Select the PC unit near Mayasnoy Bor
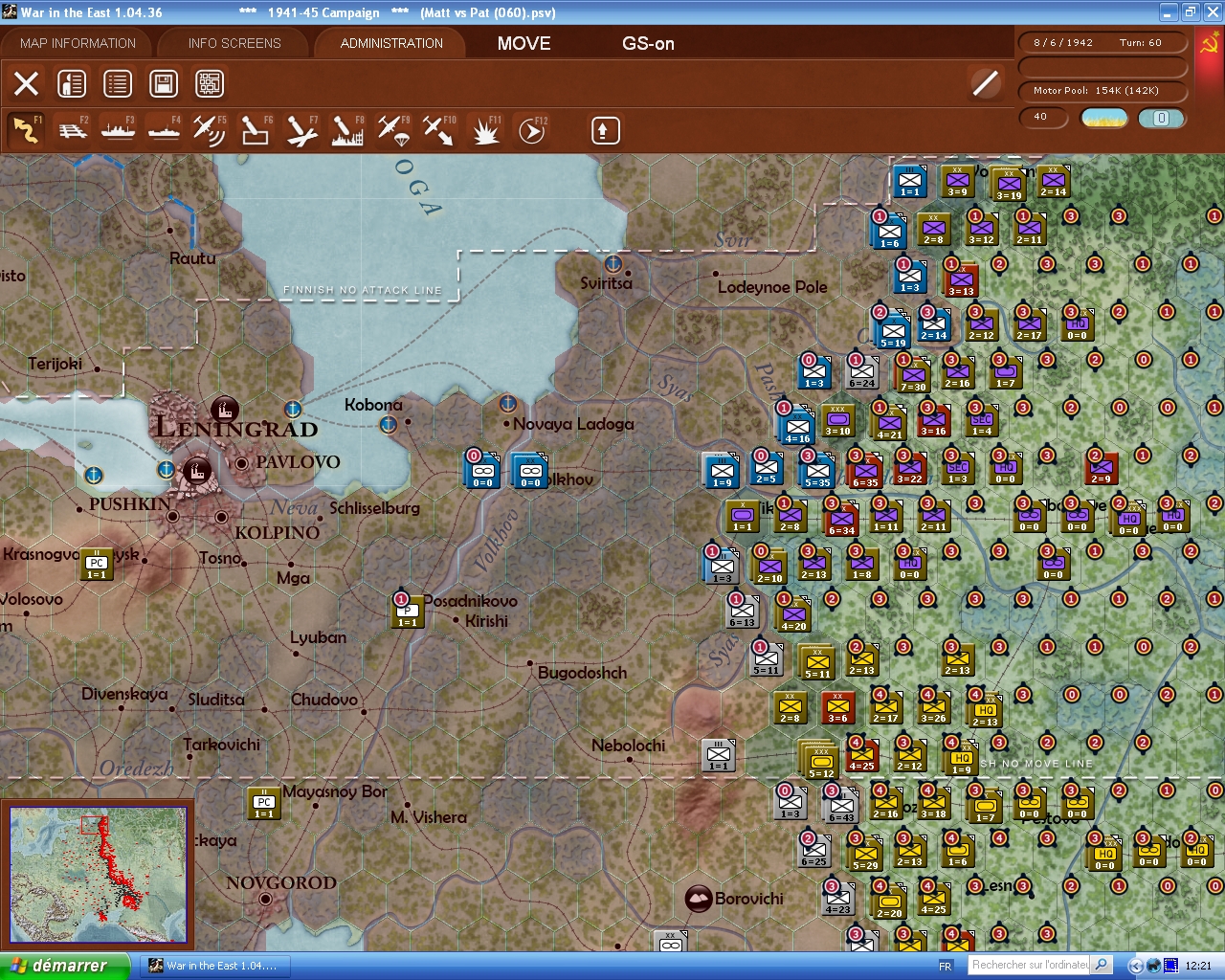Viewport: 1225px width, 980px height. click(x=264, y=804)
